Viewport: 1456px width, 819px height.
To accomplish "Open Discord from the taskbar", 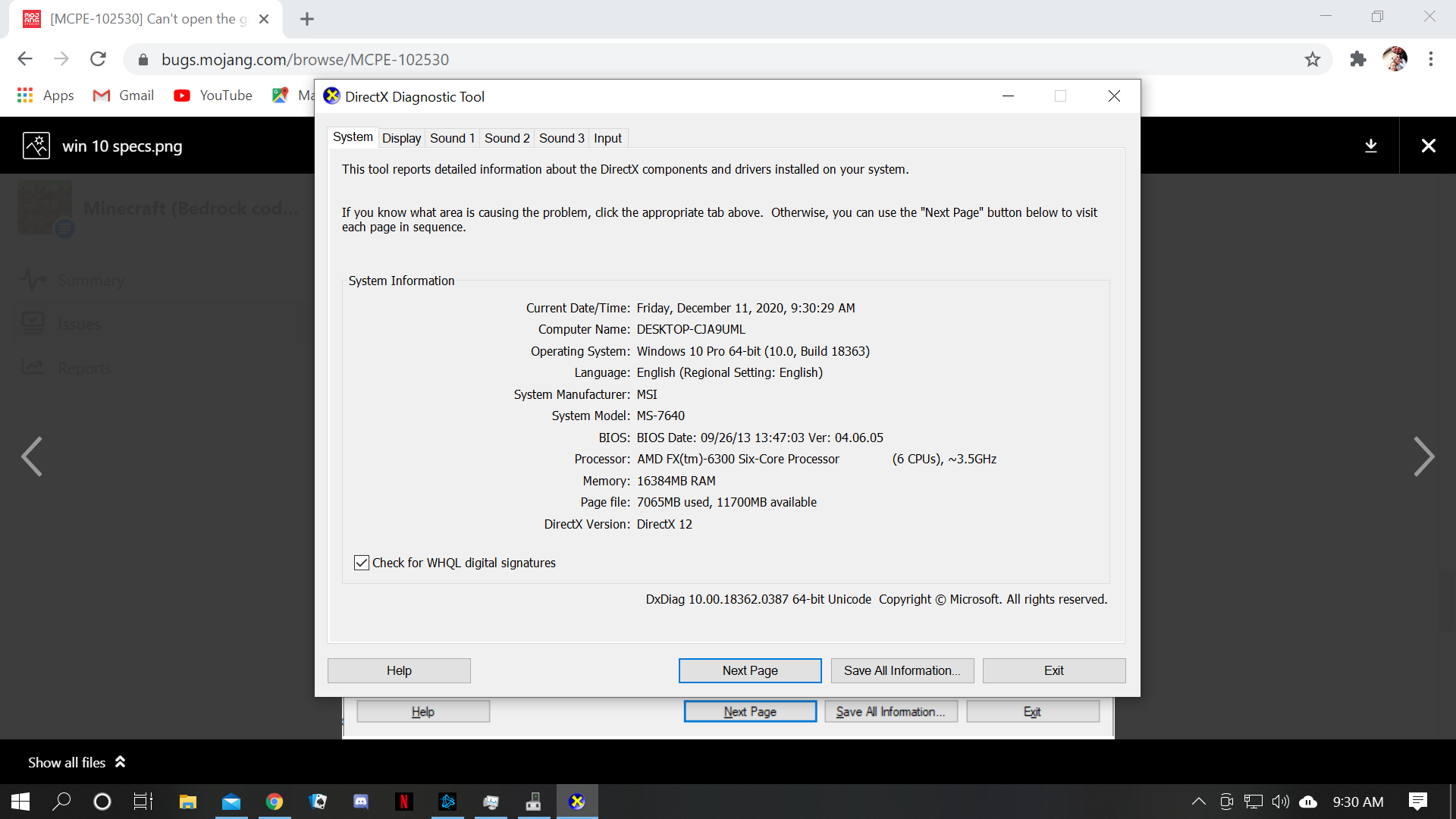I will [361, 802].
